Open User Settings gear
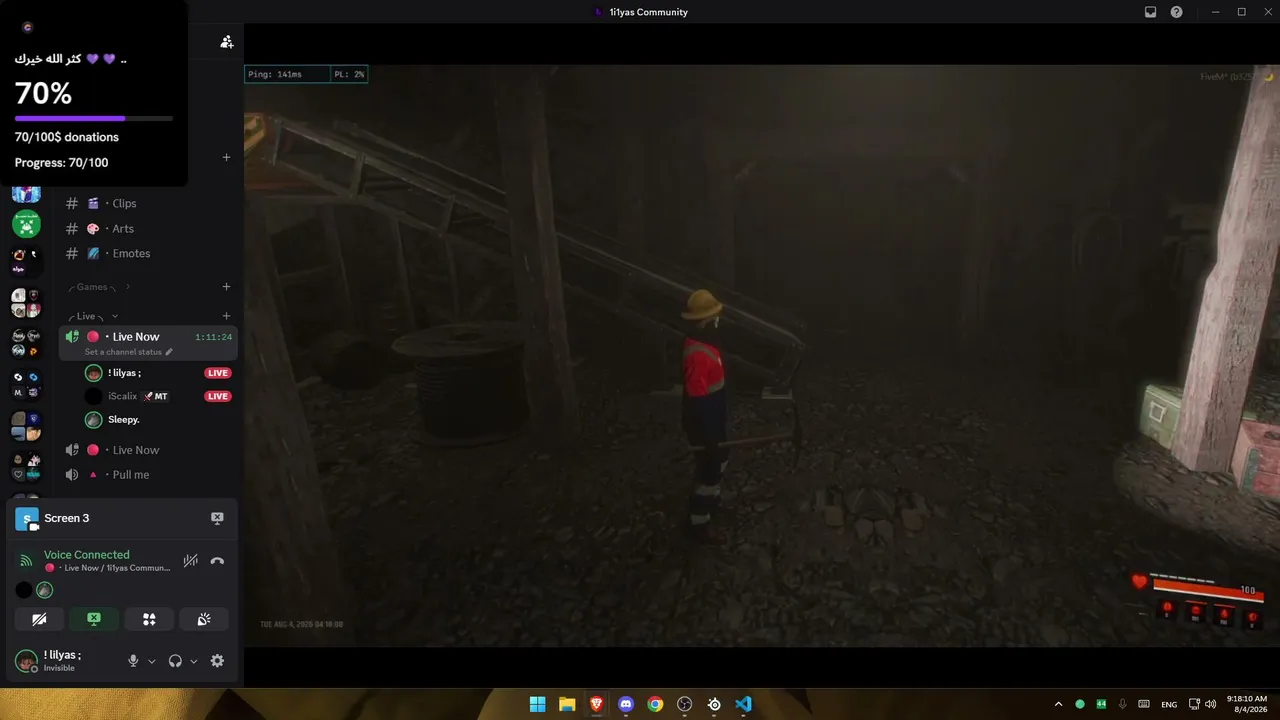The image size is (1280, 720). 217,661
